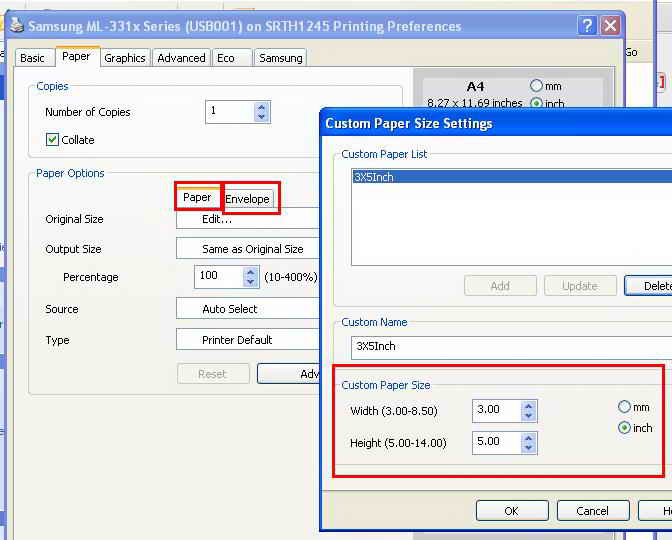Click the Delete button
This screenshot has width=672, height=540.
click(648, 285)
